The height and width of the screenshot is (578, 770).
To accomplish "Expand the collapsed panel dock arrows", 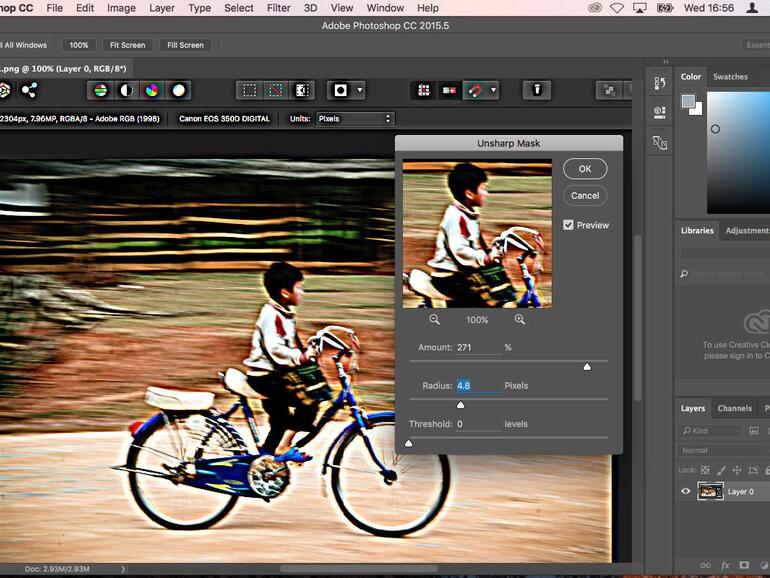I will [x=665, y=62].
